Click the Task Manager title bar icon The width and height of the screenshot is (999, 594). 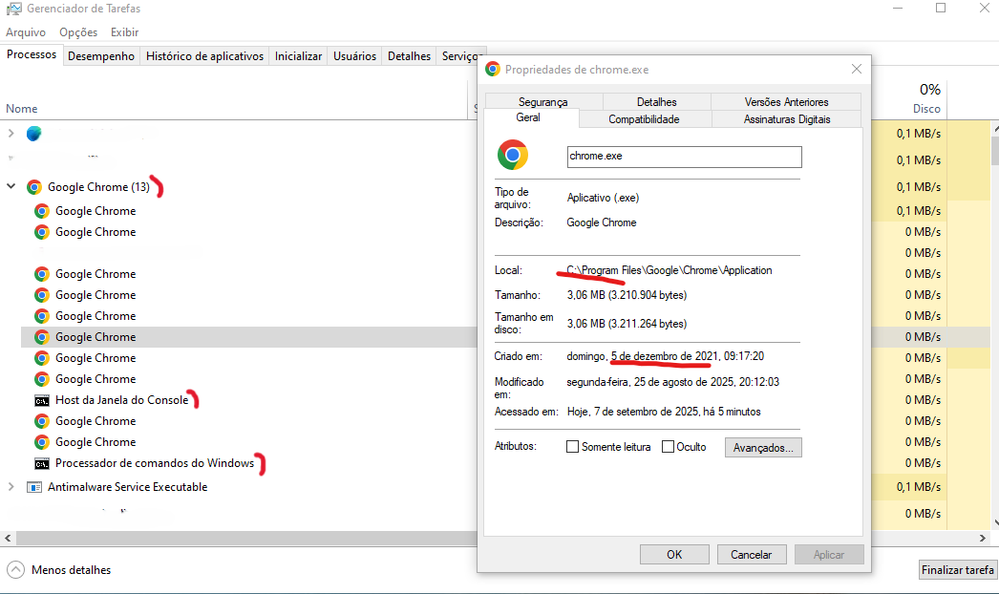pos(13,9)
